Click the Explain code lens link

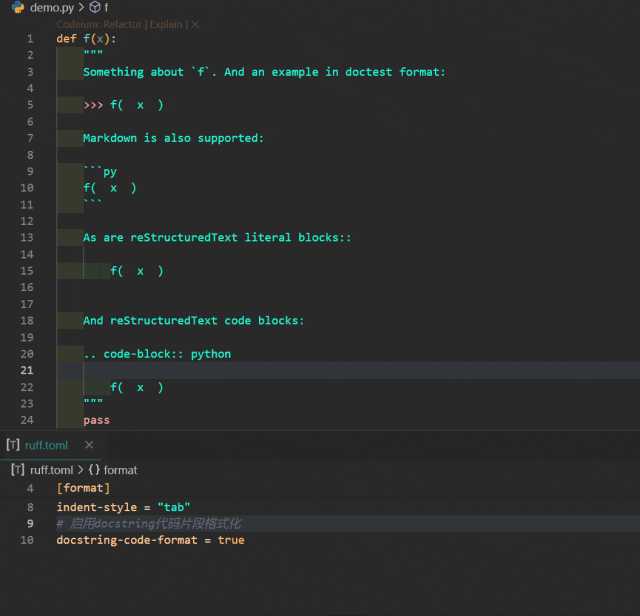(166, 25)
